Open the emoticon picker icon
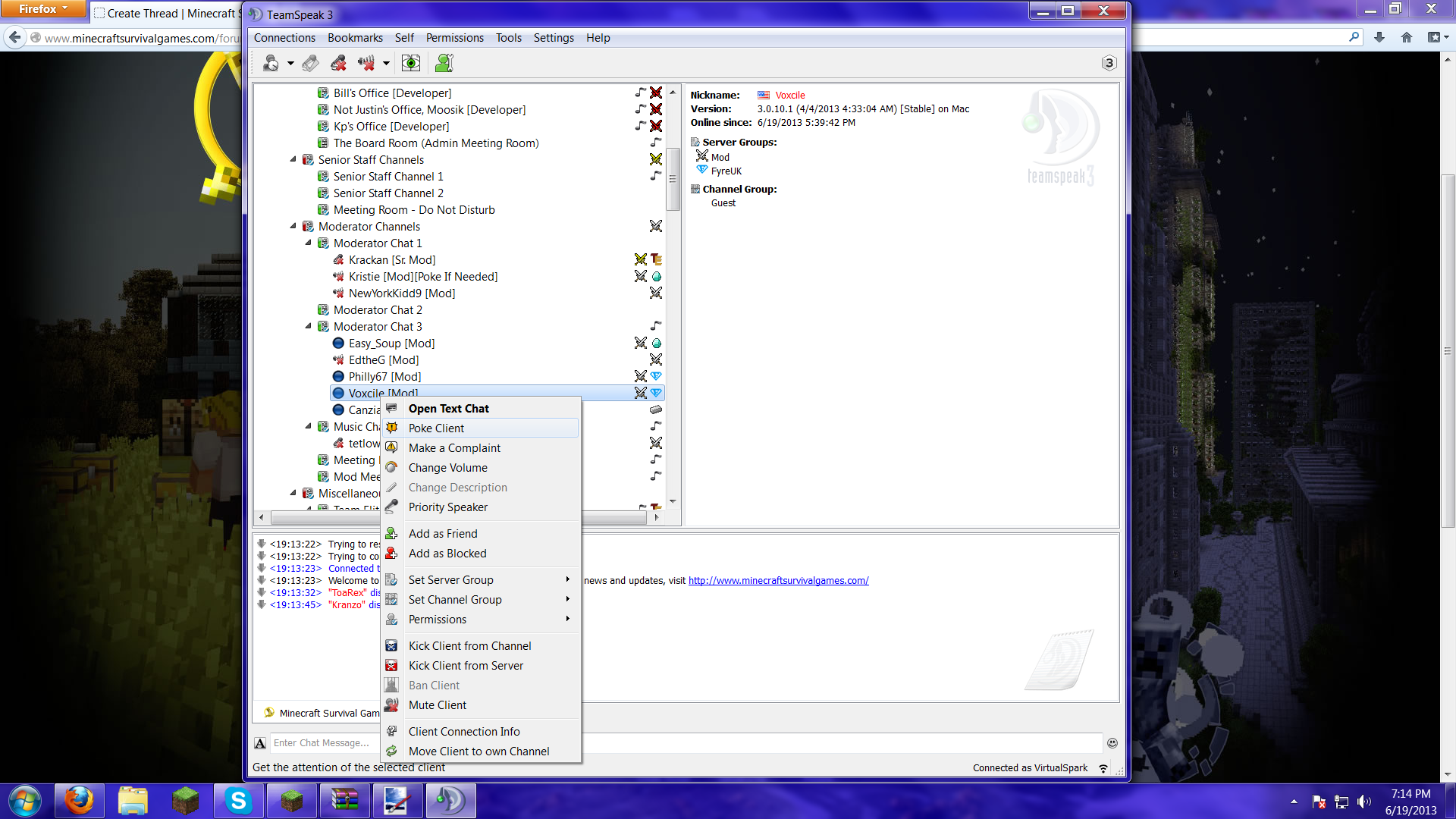This screenshot has width=1456, height=819. pyautogui.click(x=1112, y=743)
